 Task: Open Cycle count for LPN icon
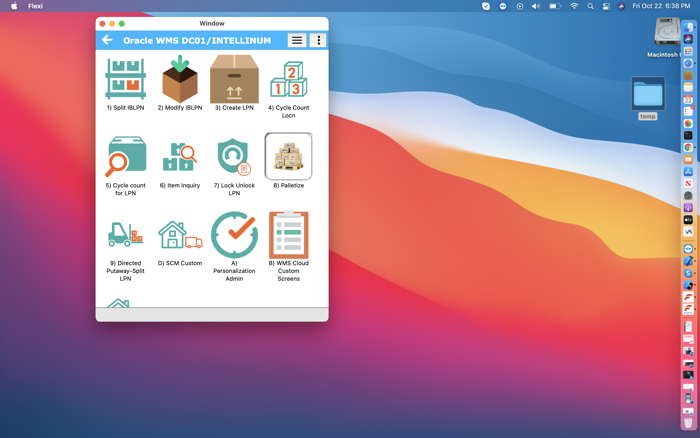tap(125, 156)
